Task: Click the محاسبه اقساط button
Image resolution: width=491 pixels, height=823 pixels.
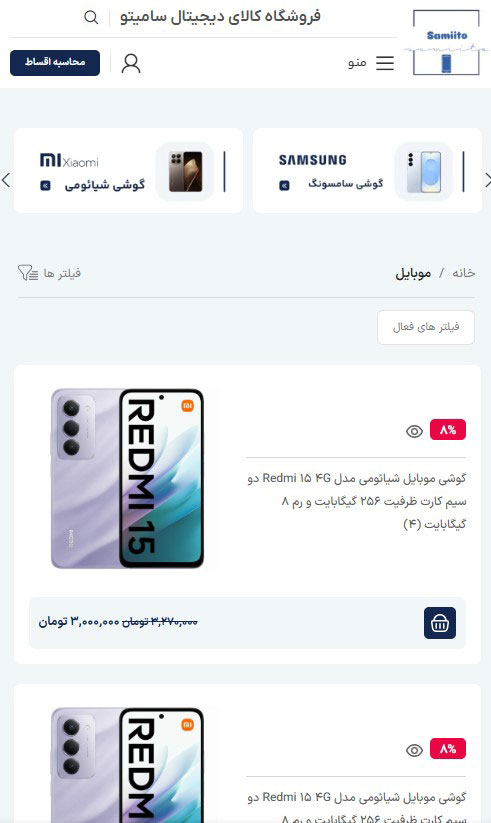Action: tap(55, 63)
